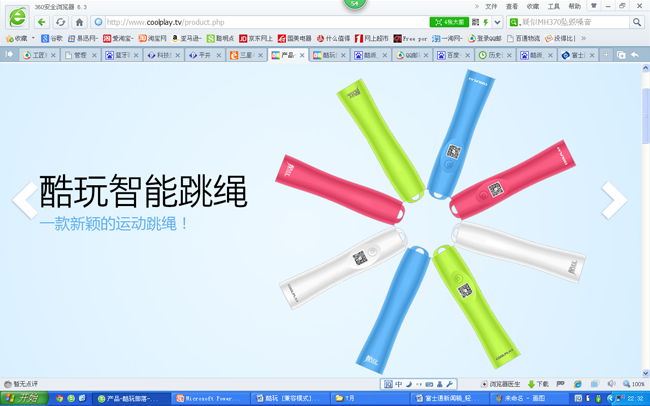This screenshot has height=406, width=650.
Task: Open the IME soft keyboard icon
Action: [429, 384]
